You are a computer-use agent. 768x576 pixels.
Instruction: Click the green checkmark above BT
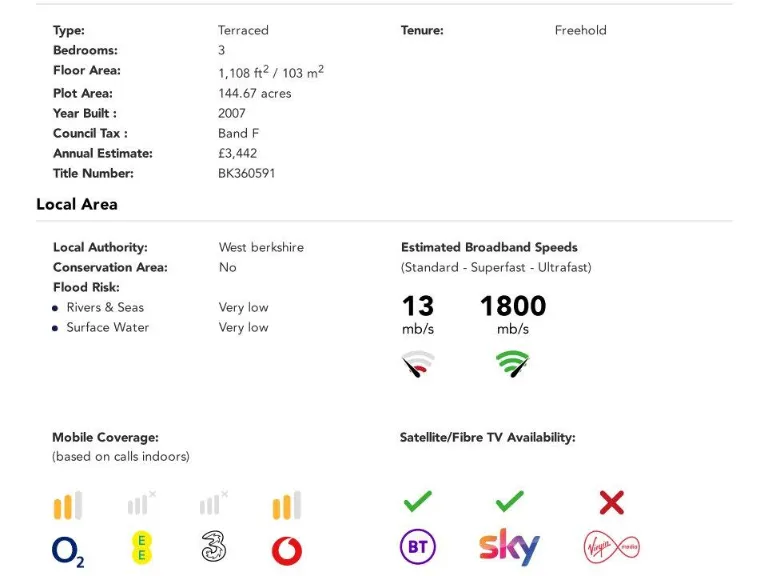418,502
